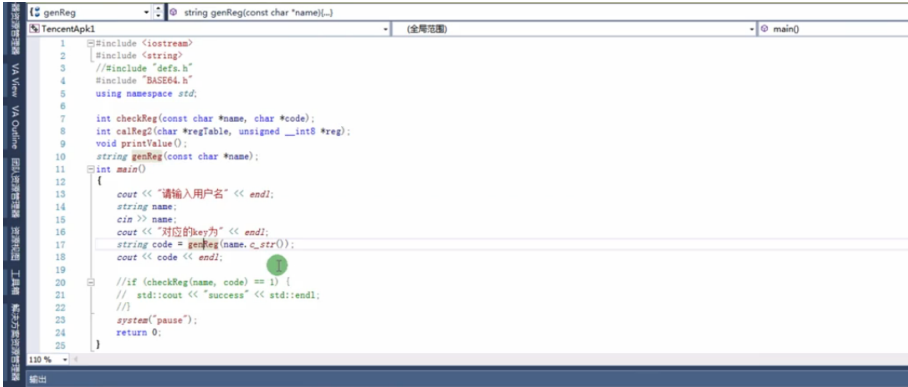Click the int calReg2 declaration line
908x387 pixels.
point(223,132)
